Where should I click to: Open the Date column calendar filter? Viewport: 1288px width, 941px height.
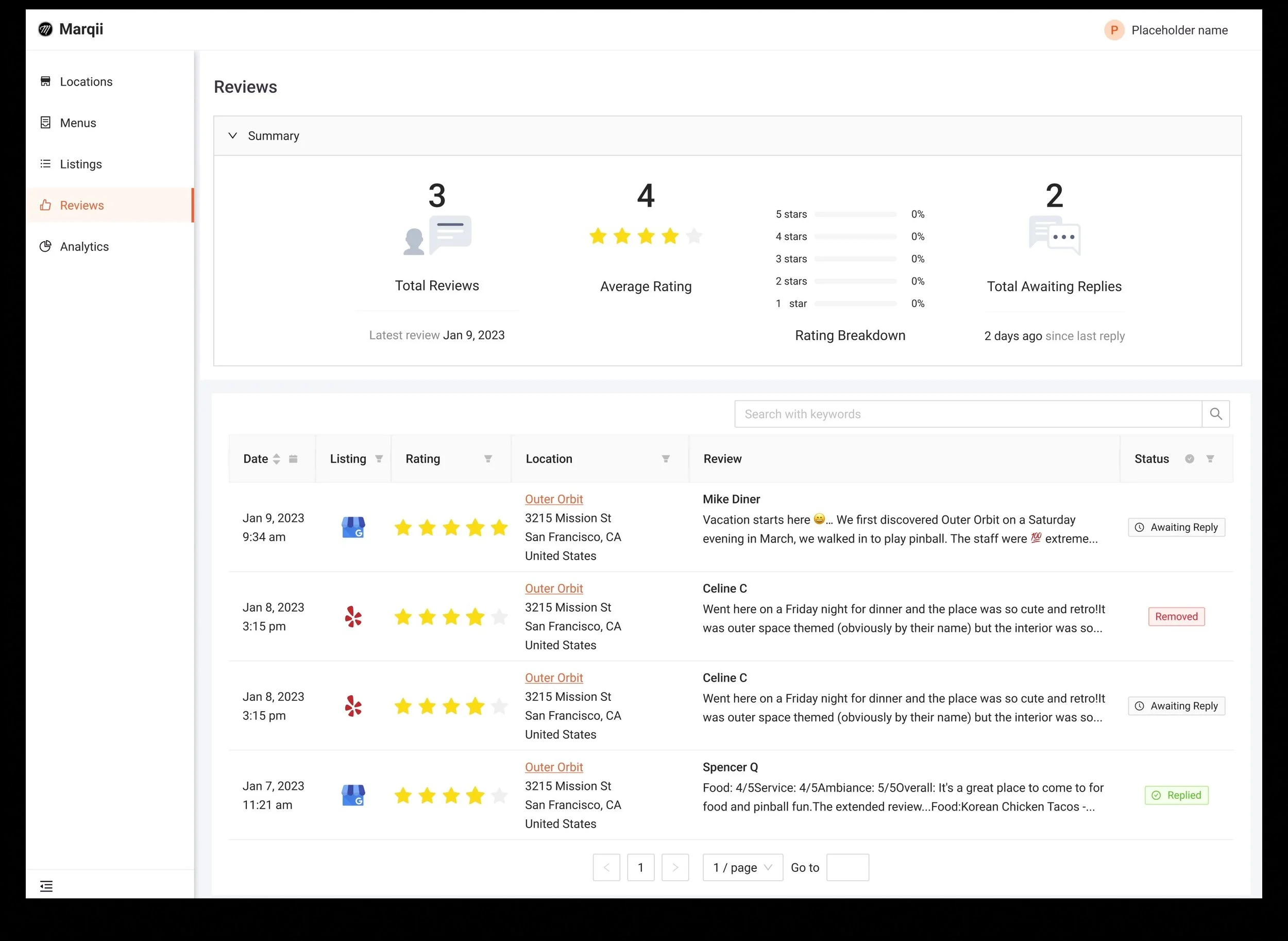(x=293, y=459)
